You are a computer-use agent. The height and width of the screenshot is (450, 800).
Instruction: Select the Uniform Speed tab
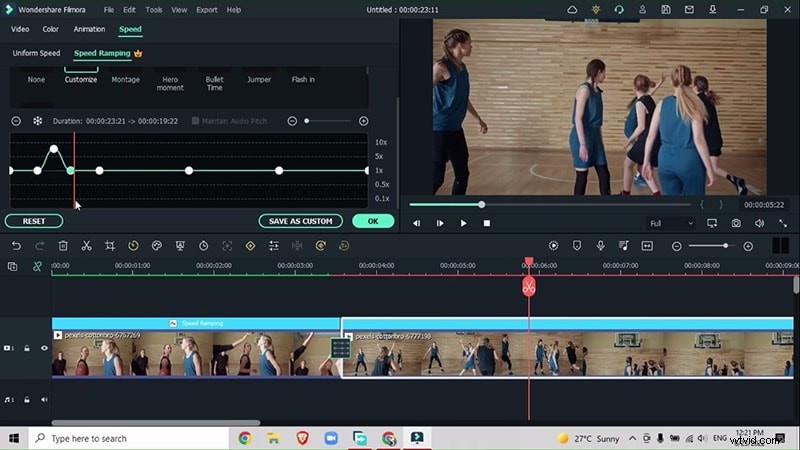pos(36,53)
